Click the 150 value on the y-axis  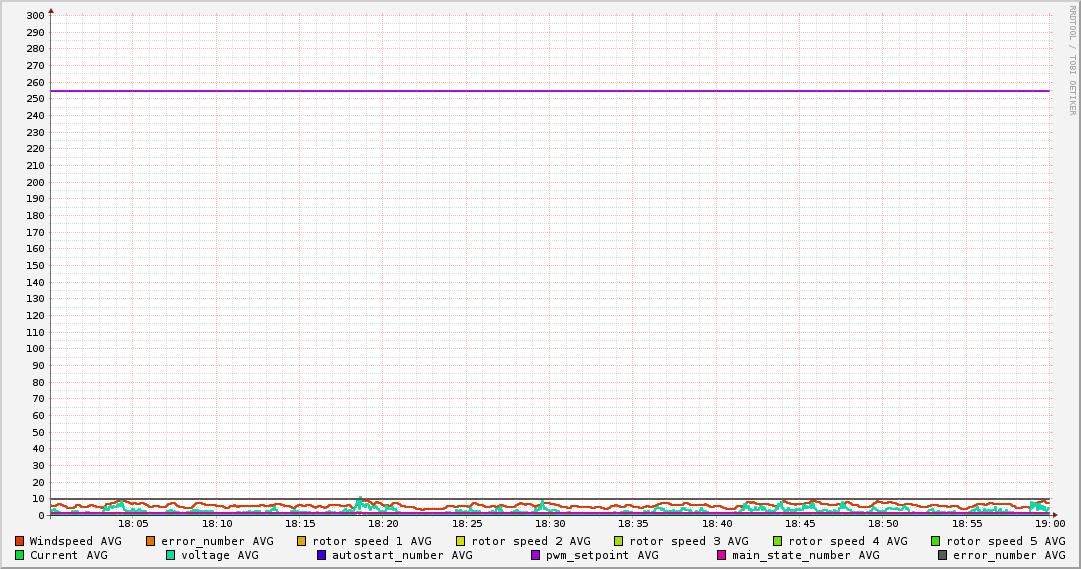point(35,265)
